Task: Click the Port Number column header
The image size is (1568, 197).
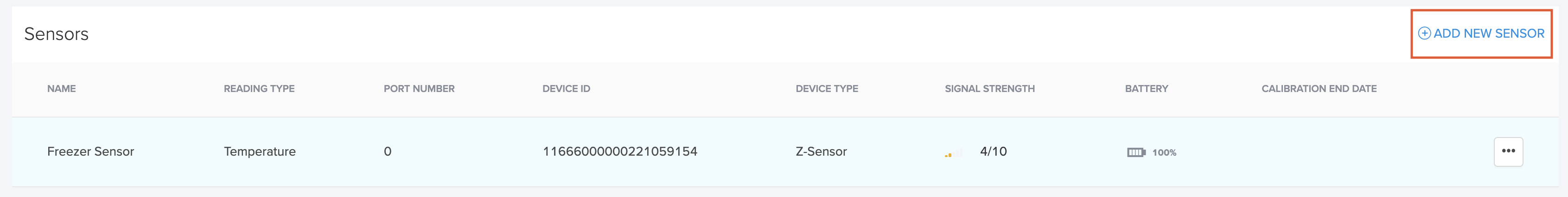Action: tap(419, 88)
